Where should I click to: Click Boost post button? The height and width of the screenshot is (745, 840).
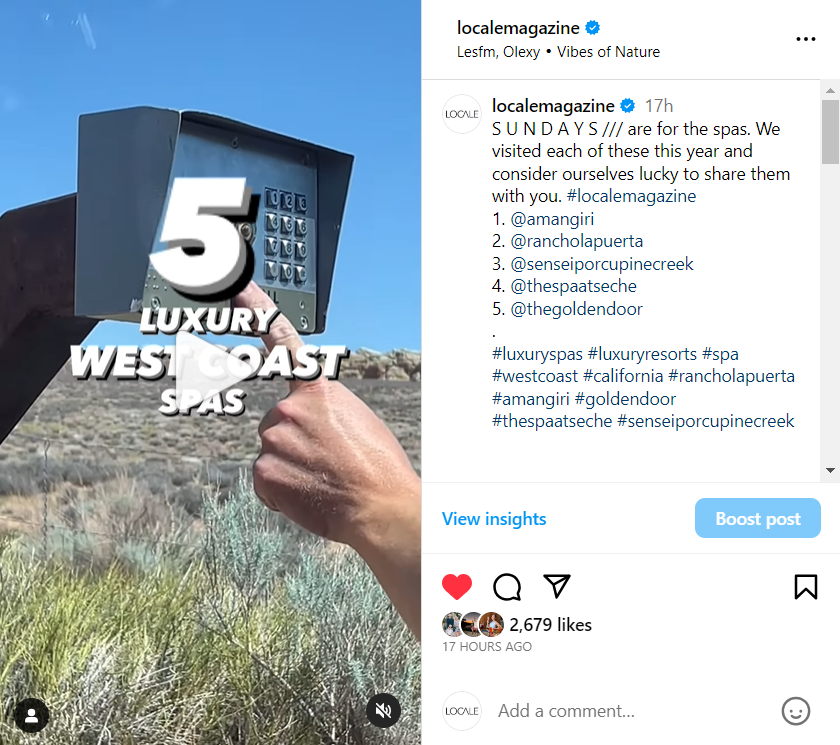(758, 518)
